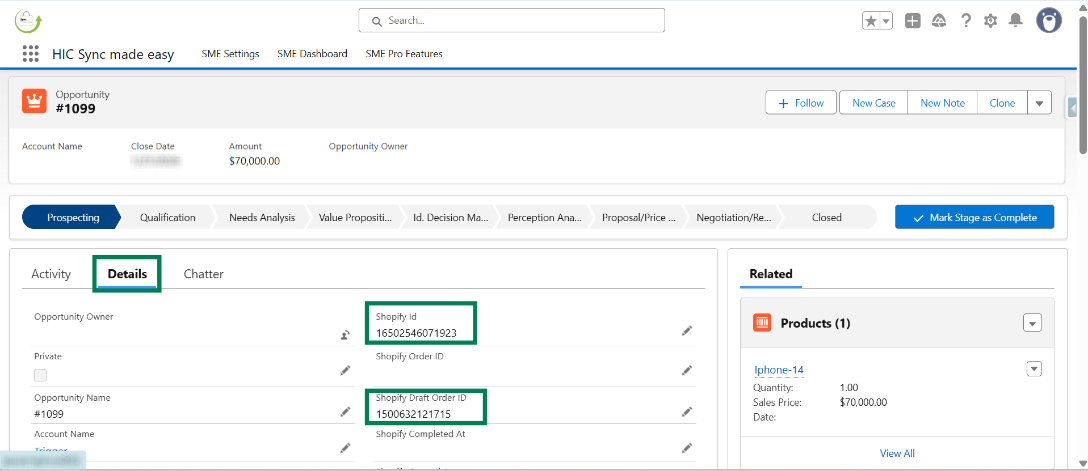Open the Setup gear icon
Image resolution: width=1088 pixels, height=471 pixels.
pos(990,21)
